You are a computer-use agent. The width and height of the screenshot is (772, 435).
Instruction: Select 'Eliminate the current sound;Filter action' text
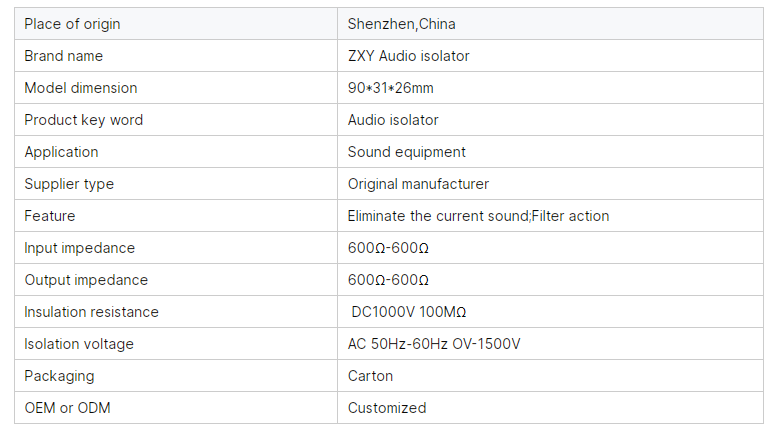tap(479, 216)
